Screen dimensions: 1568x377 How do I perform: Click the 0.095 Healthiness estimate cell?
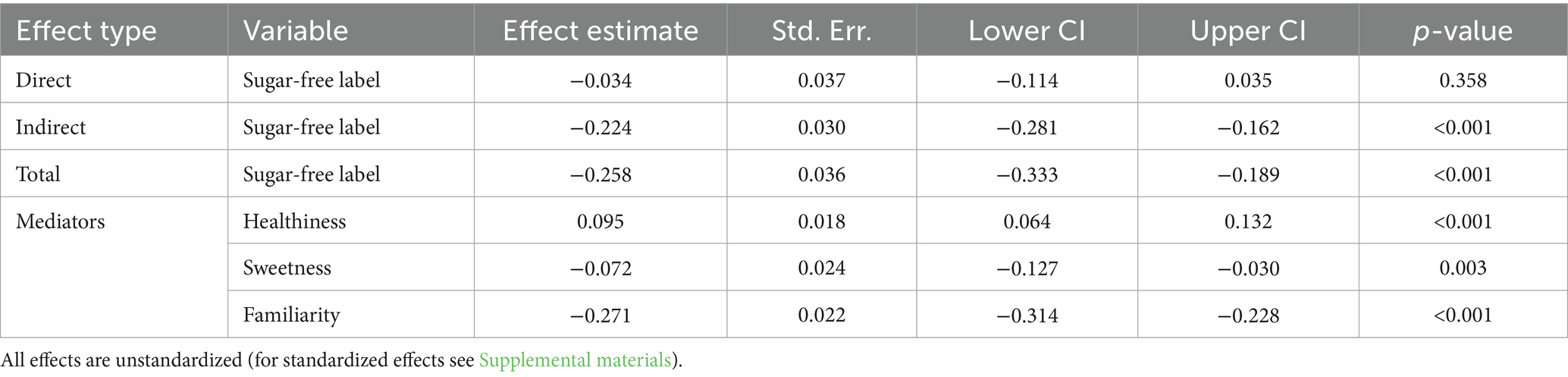coord(600,221)
